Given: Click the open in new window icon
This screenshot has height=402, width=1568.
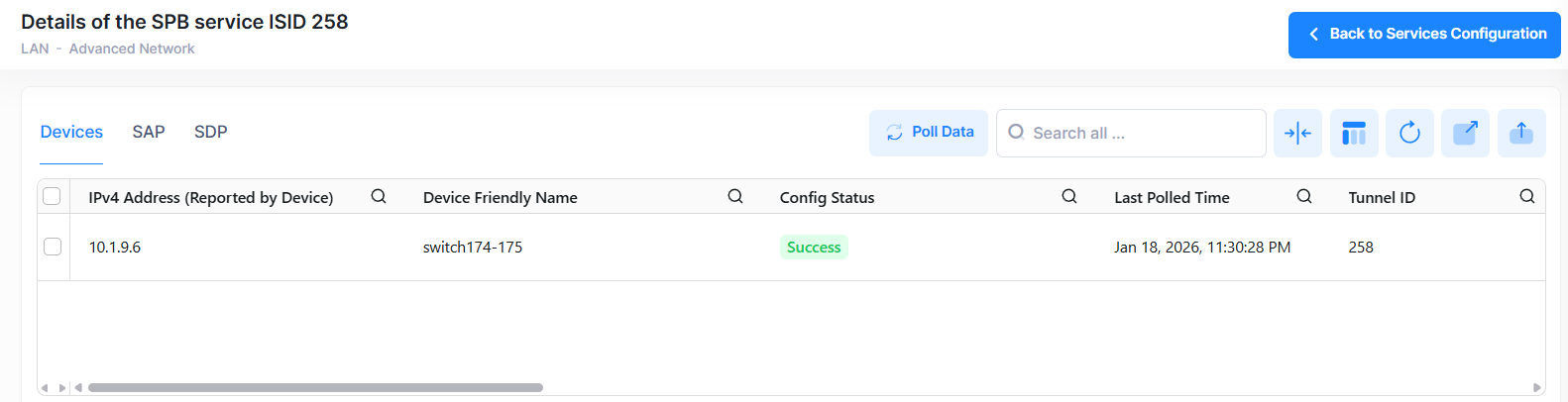Looking at the screenshot, I should click(x=1465, y=133).
